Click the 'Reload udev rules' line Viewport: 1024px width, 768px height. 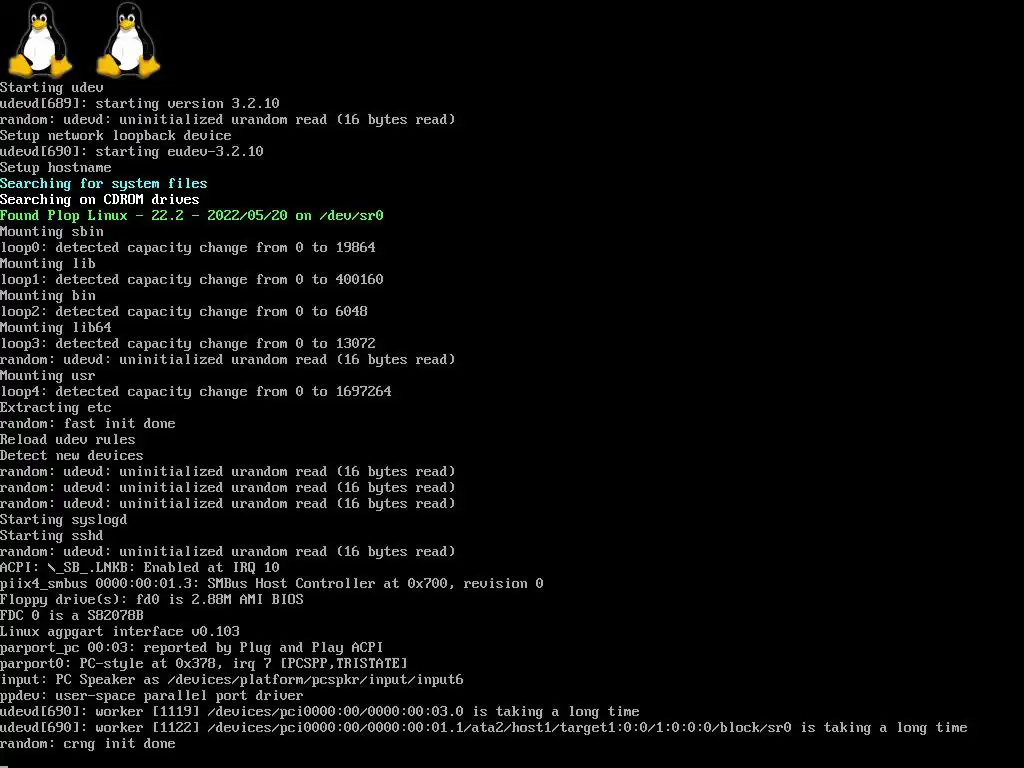click(x=68, y=440)
